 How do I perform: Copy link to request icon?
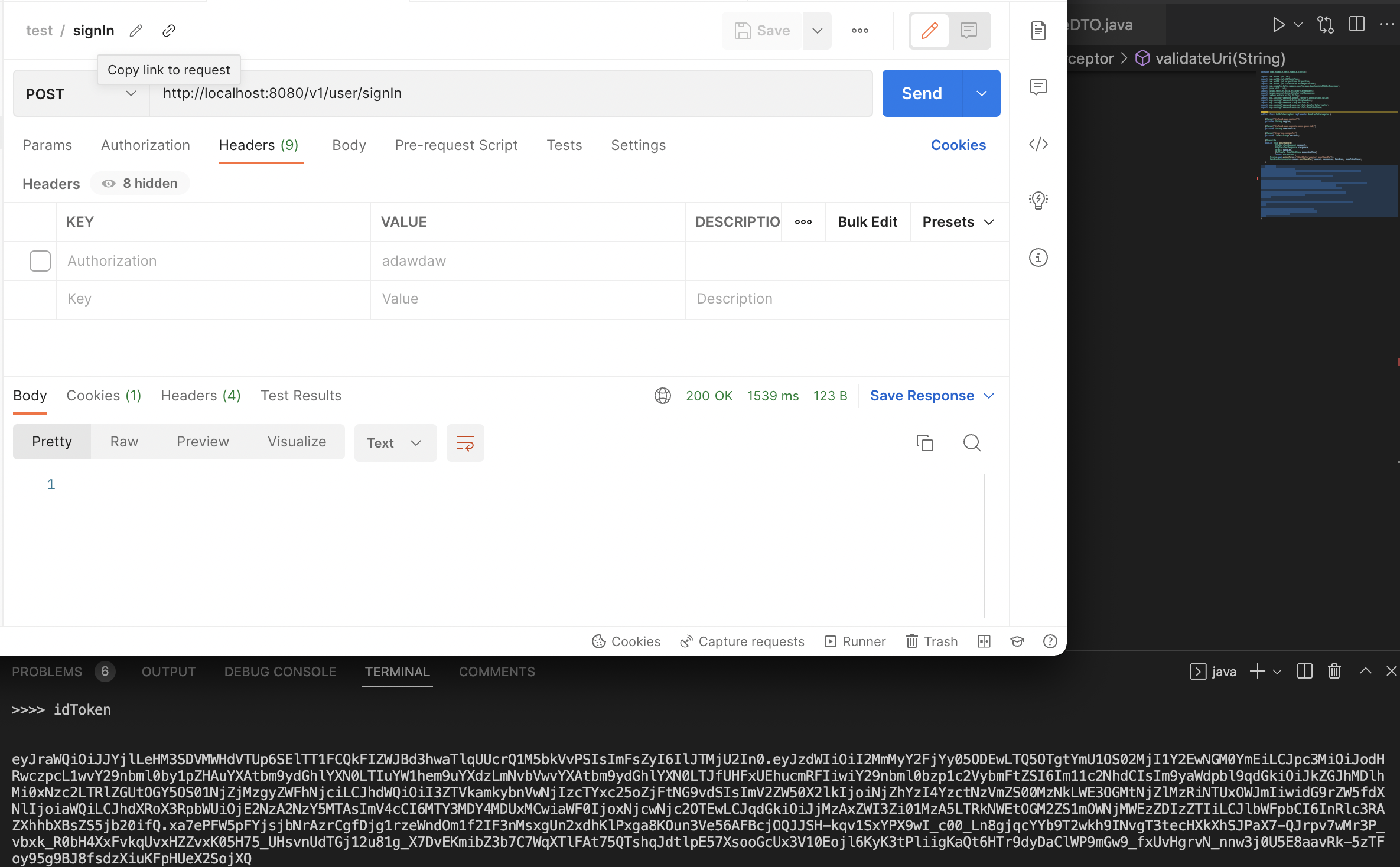tap(169, 31)
